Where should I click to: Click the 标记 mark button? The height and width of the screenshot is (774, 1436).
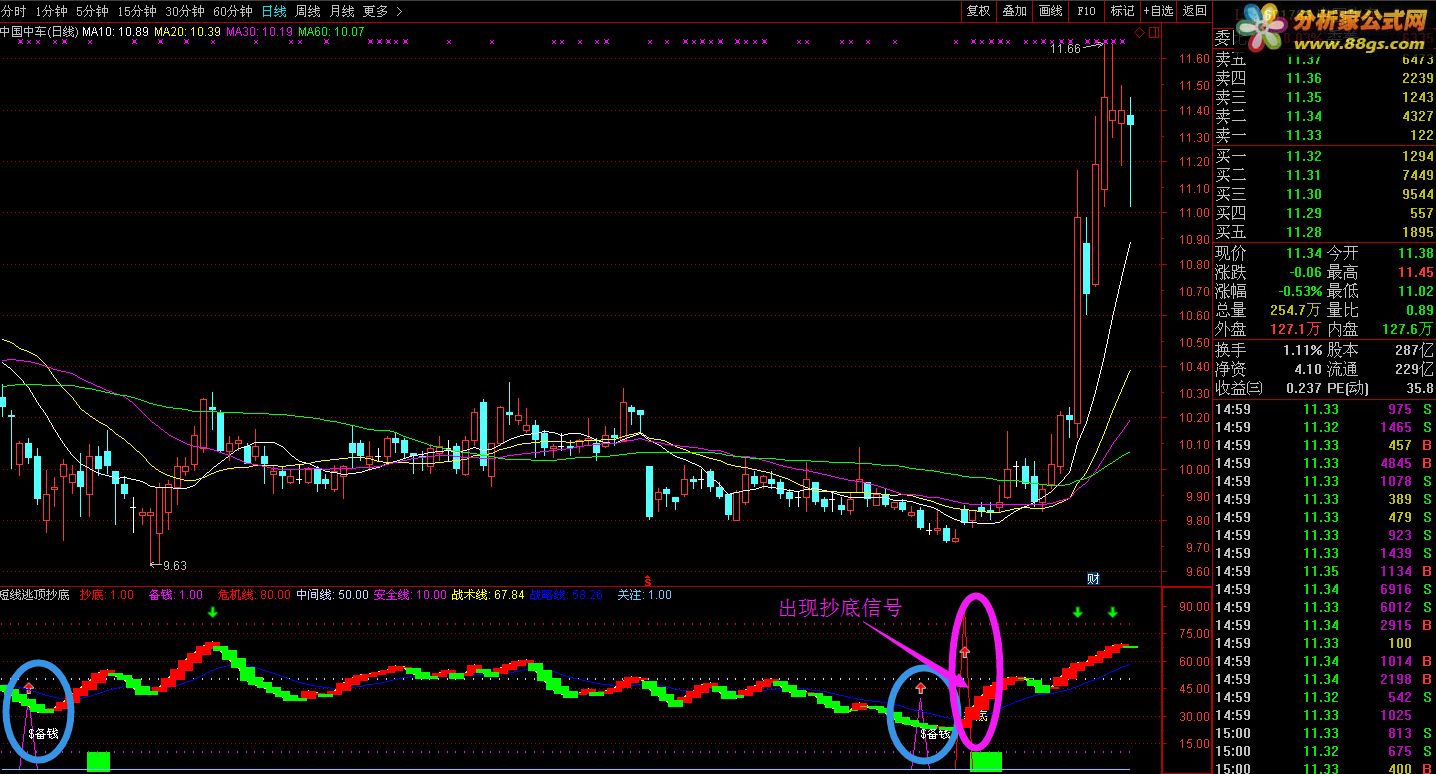click(1122, 11)
